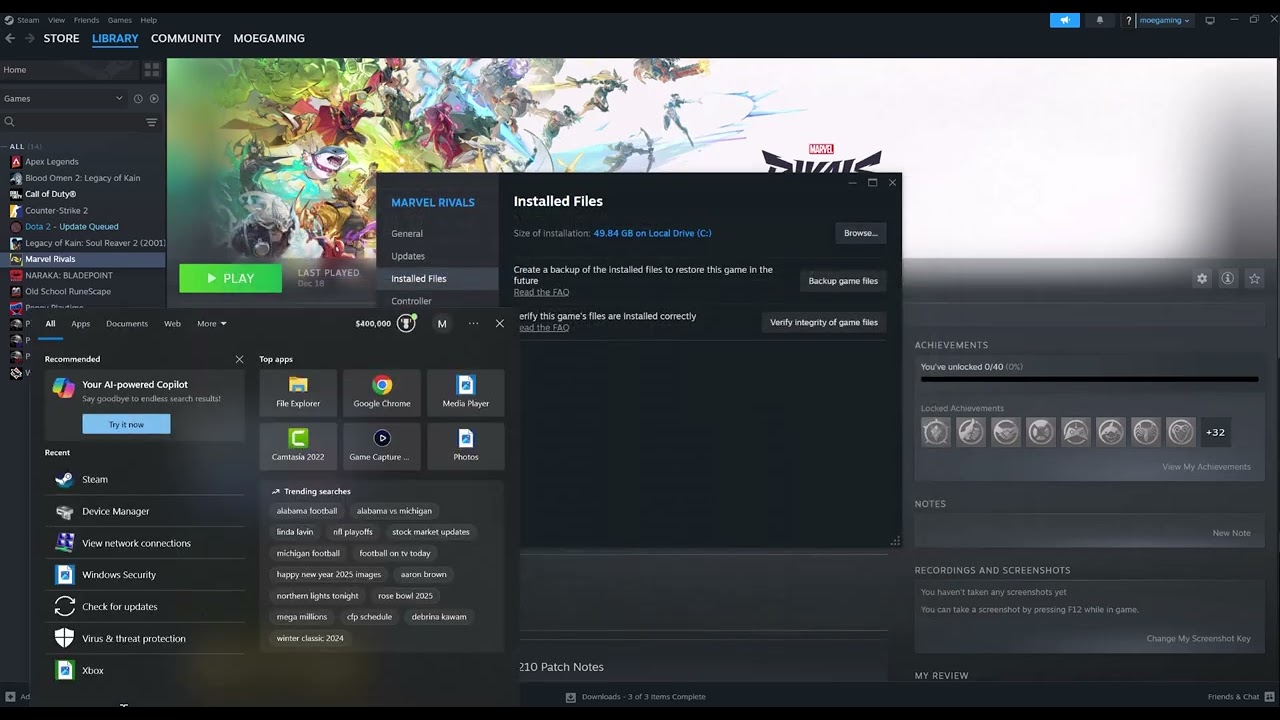This screenshot has width=1280, height=720.
Task: Click the Browse button for installed files
Action: (860, 233)
